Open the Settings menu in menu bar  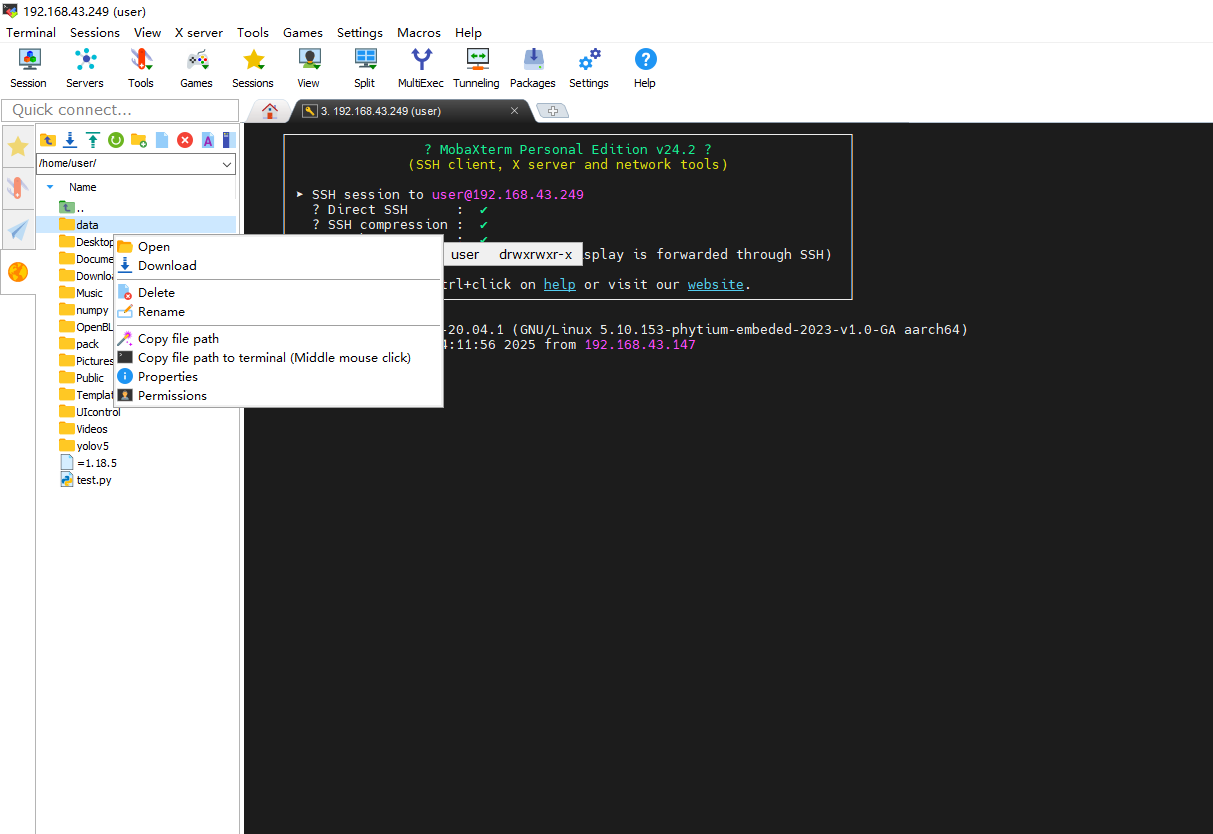[x=360, y=32]
